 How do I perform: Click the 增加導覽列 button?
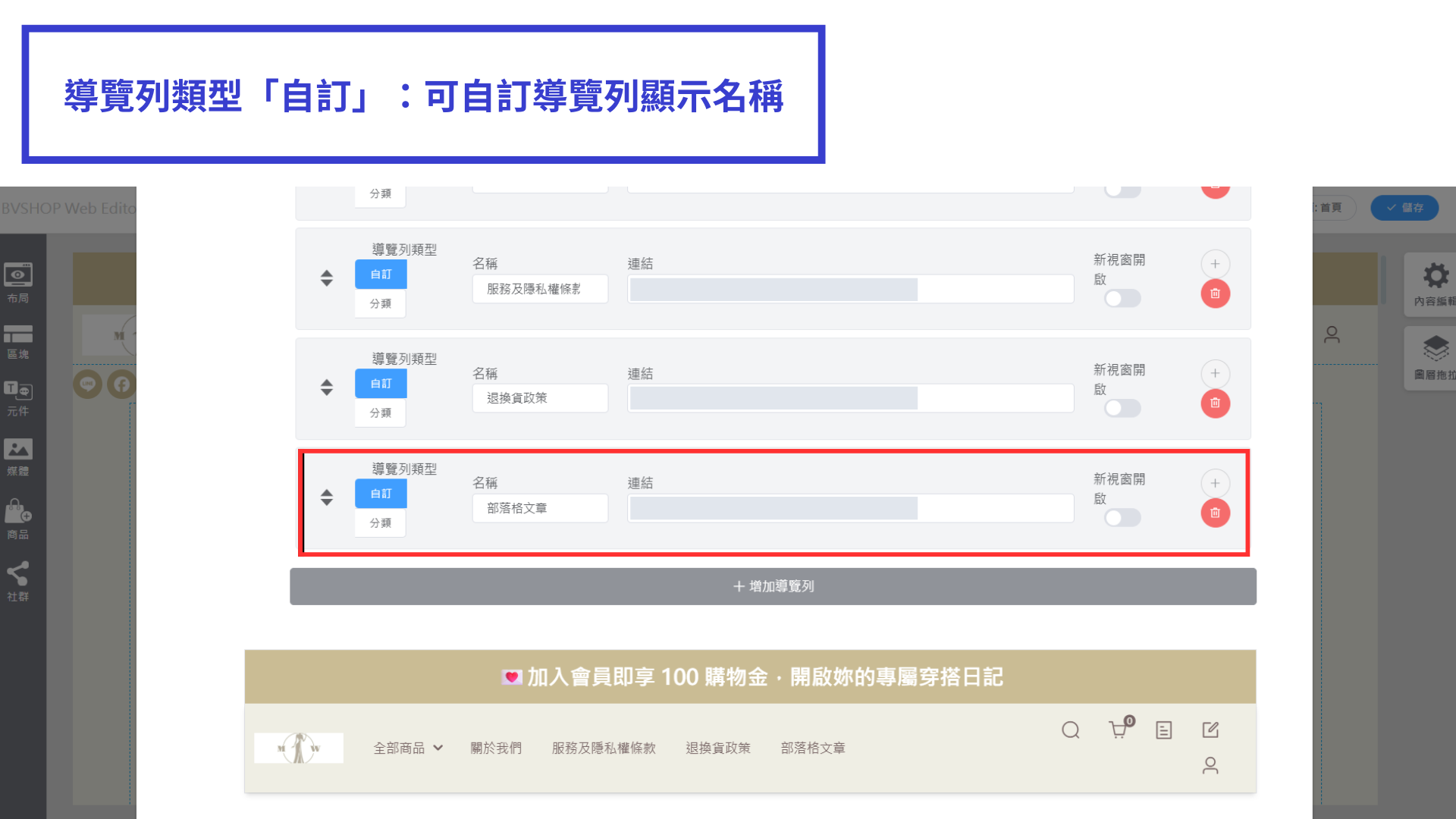point(773,586)
